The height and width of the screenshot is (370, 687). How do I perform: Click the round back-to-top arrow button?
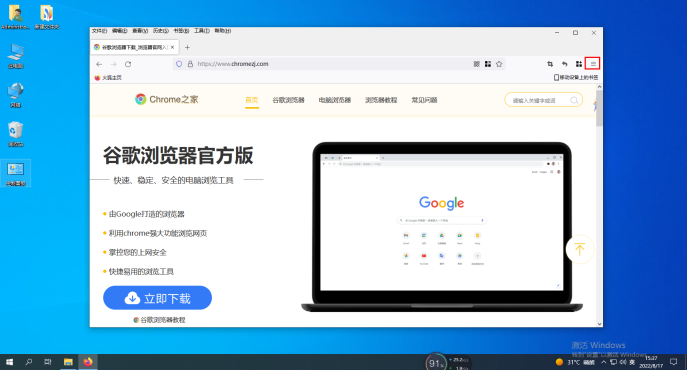(x=580, y=249)
